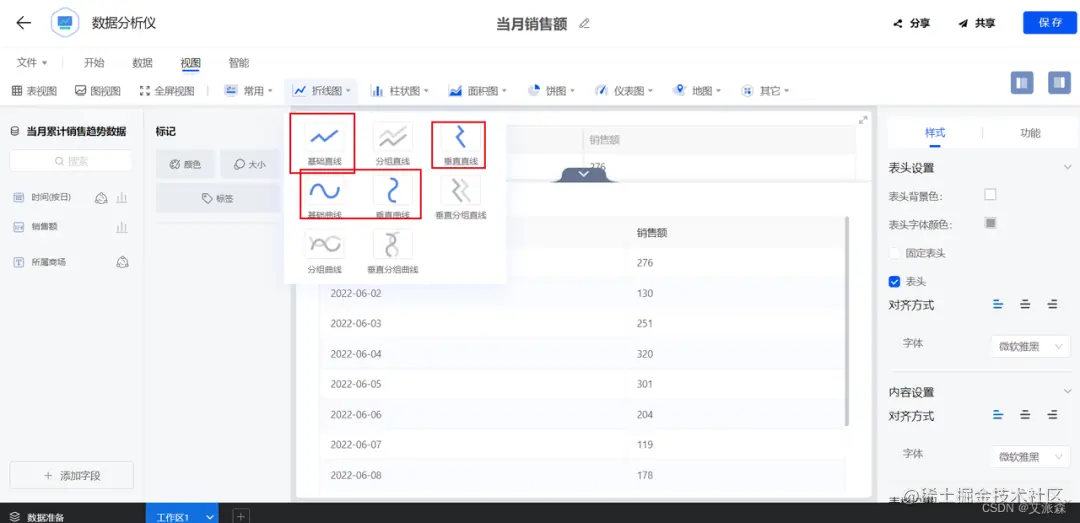Uncheck the 表头 checkbox

895,282
